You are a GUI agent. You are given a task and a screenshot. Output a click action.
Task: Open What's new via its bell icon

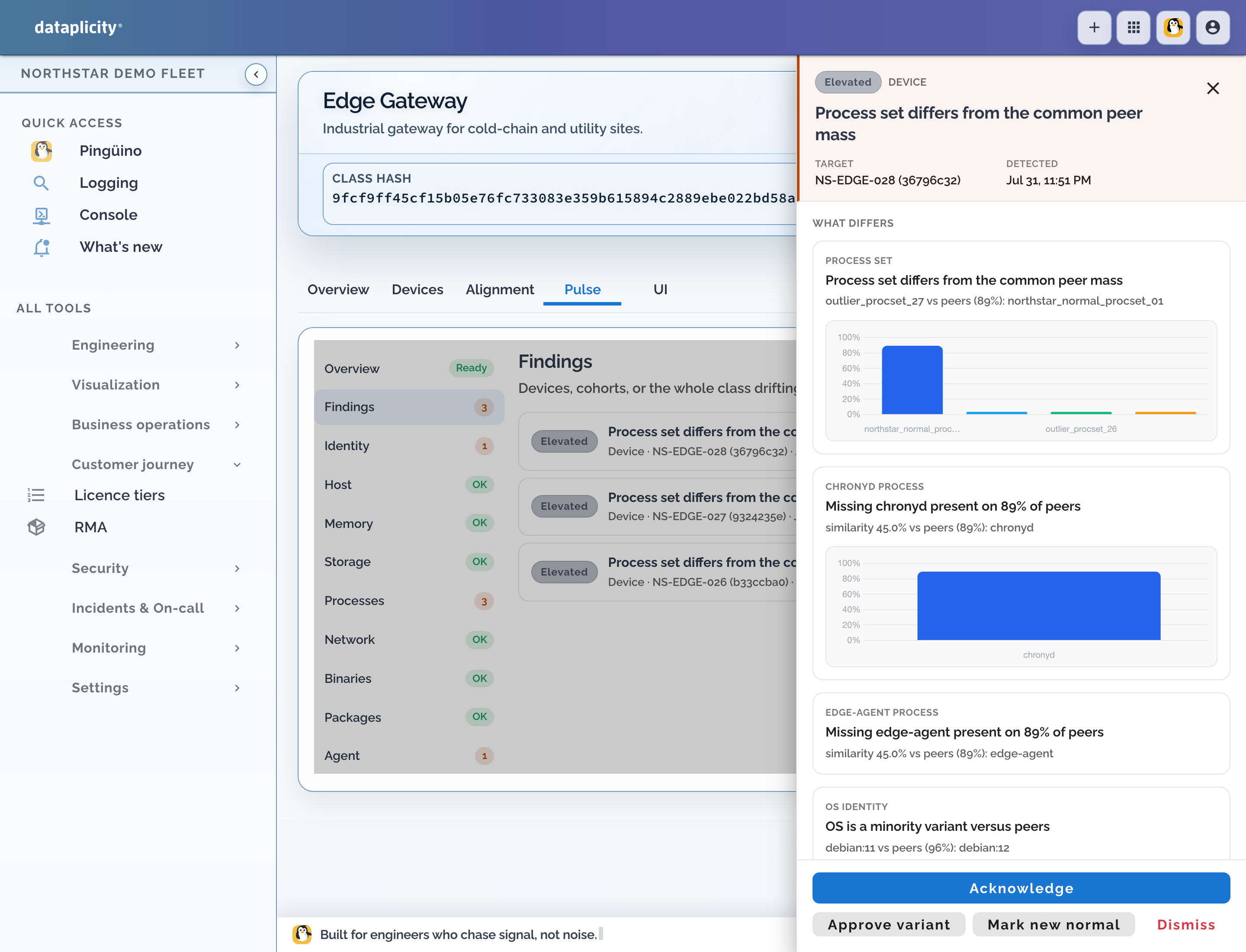(x=41, y=247)
